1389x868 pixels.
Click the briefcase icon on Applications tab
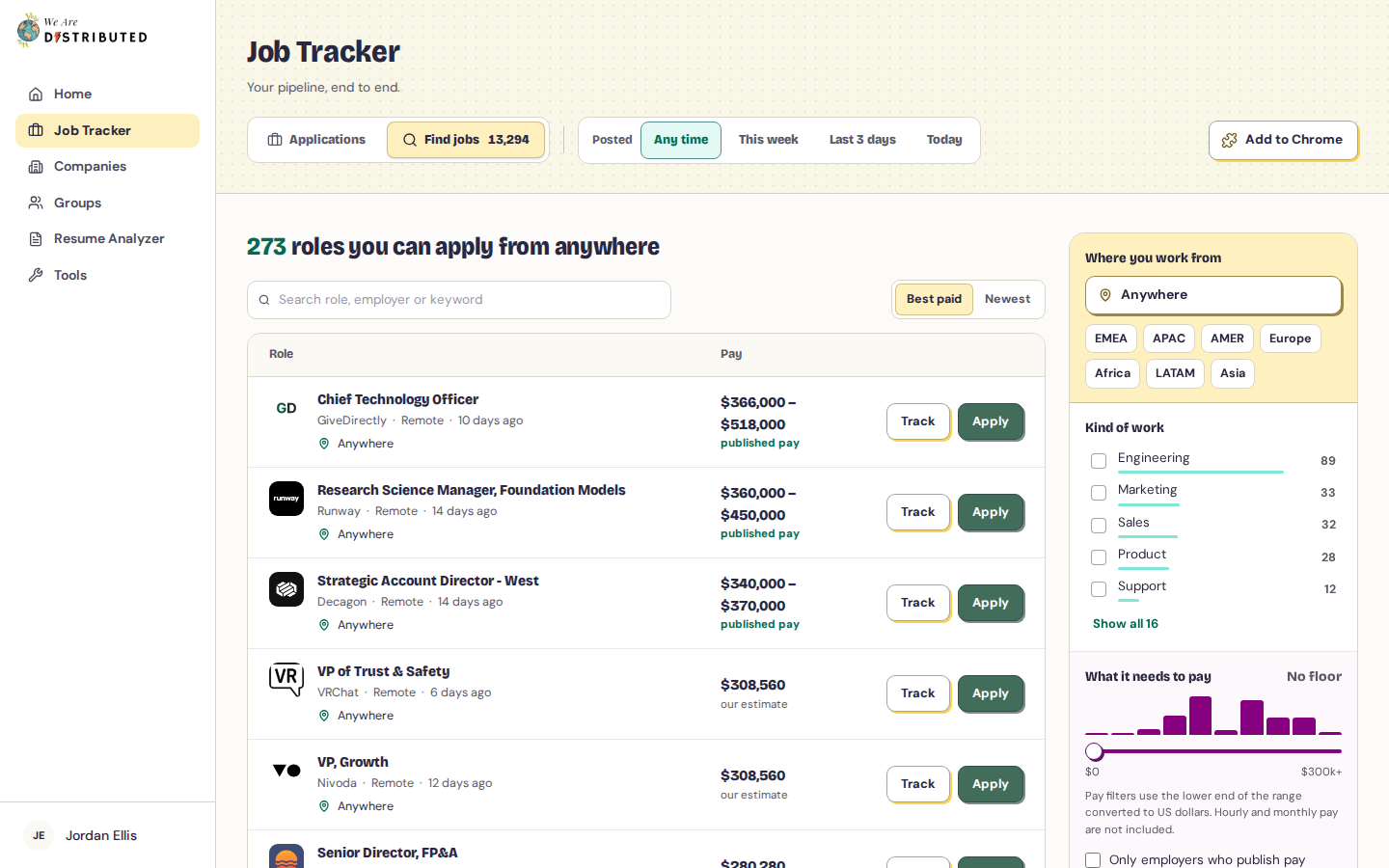(275, 140)
